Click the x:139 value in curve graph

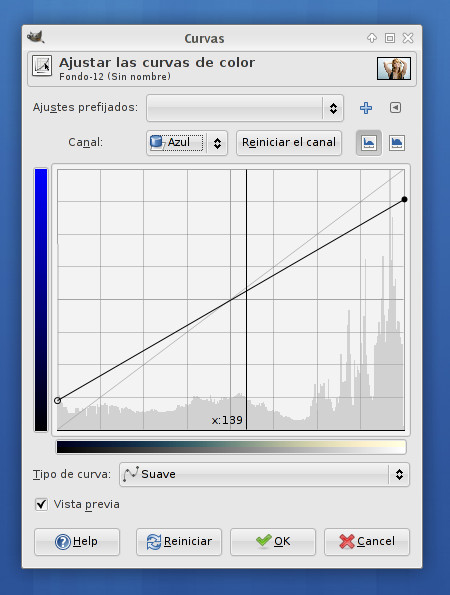pos(227,420)
